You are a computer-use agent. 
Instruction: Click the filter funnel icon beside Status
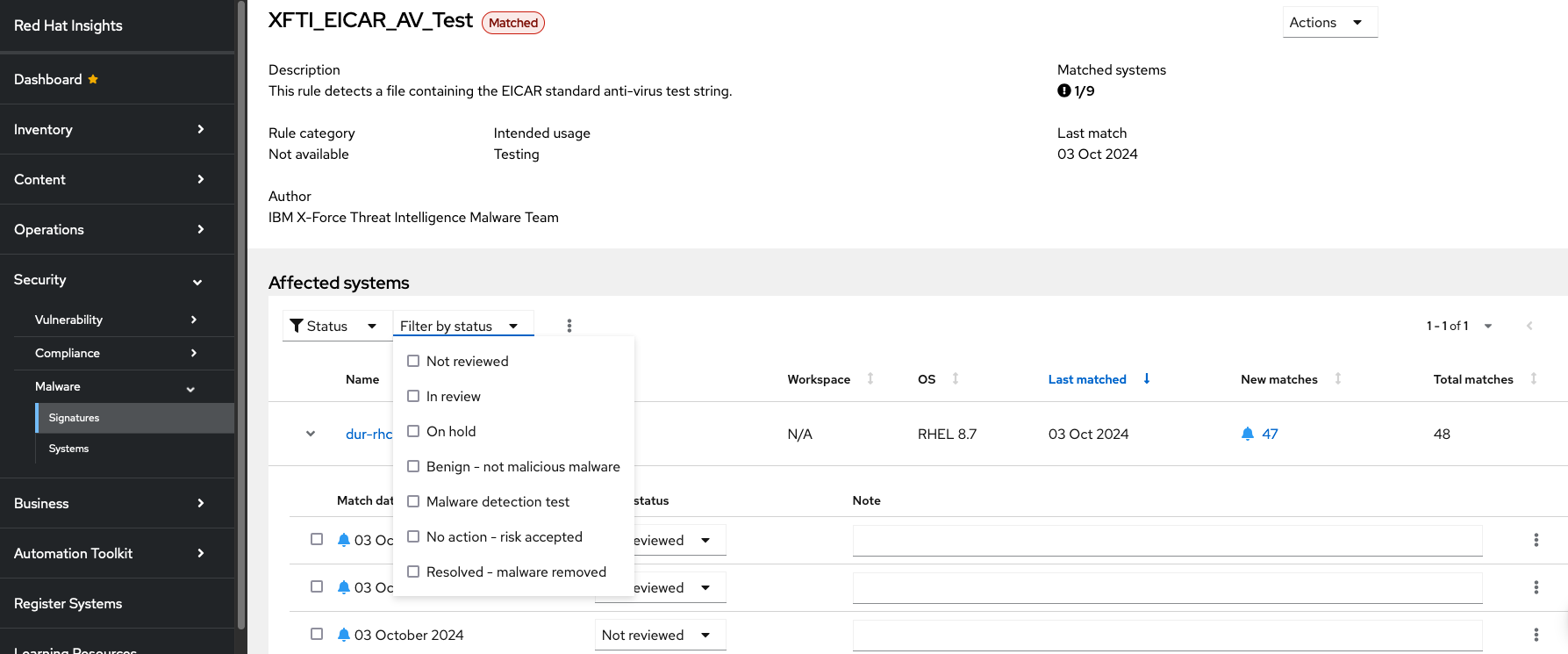(x=297, y=326)
